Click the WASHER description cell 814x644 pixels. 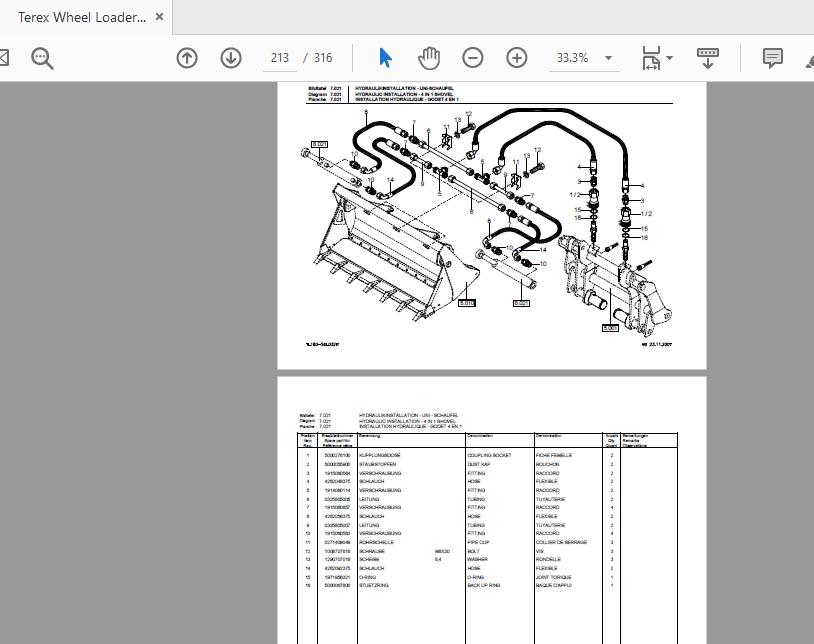click(x=477, y=559)
